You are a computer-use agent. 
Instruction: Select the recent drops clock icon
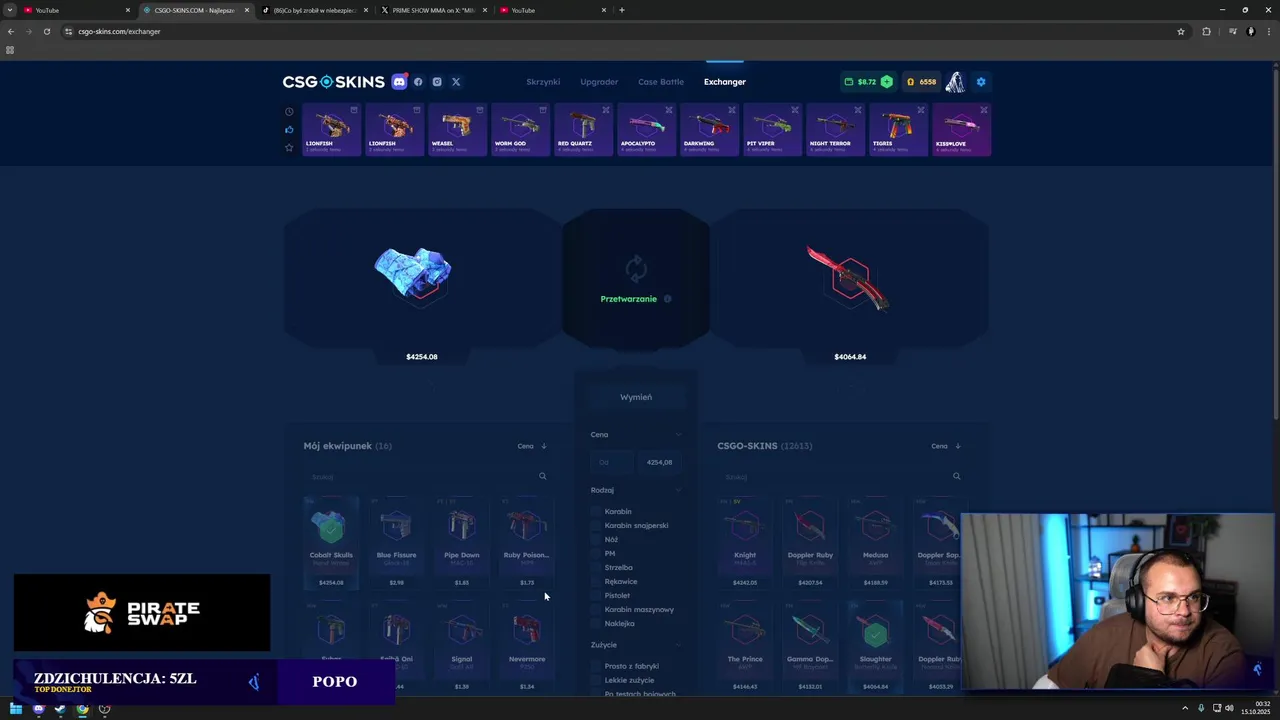(x=289, y=112)
